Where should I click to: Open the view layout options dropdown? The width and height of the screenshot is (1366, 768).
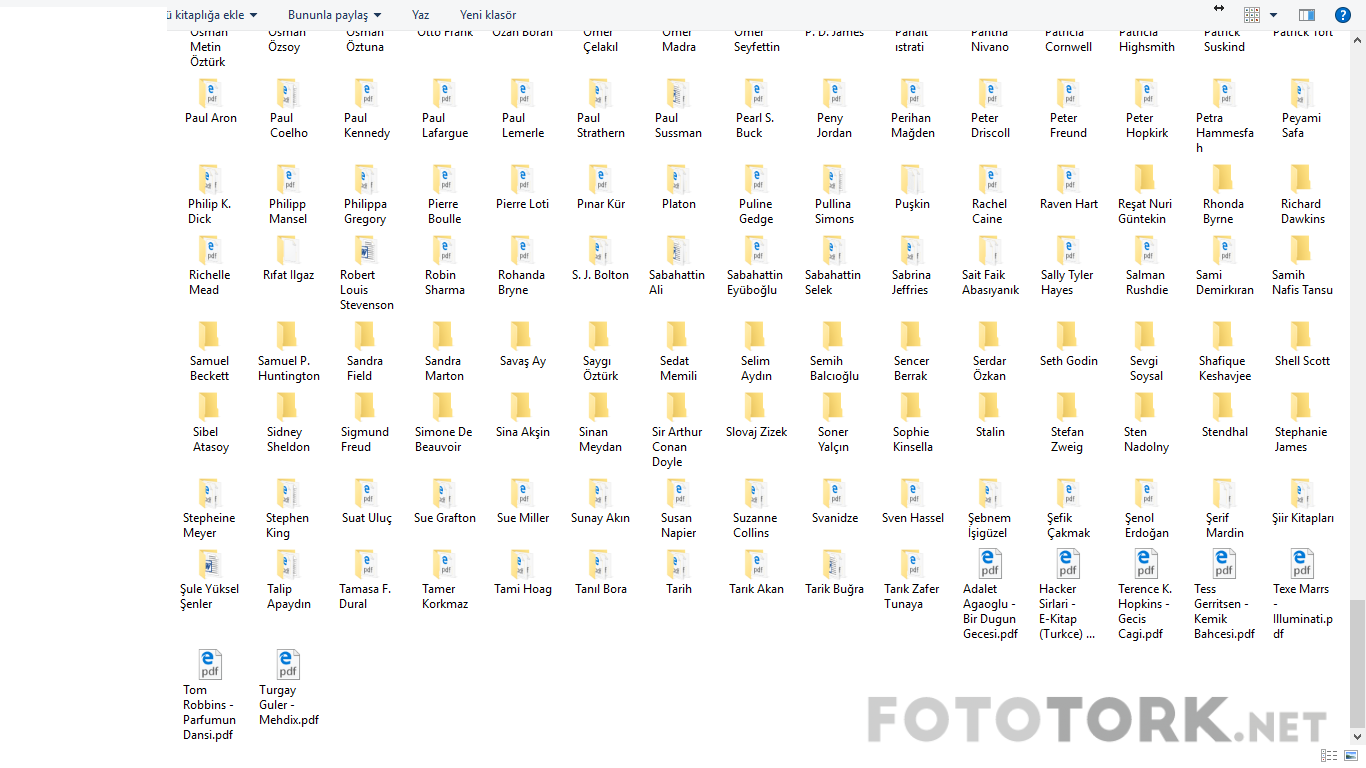(1273, 15)
